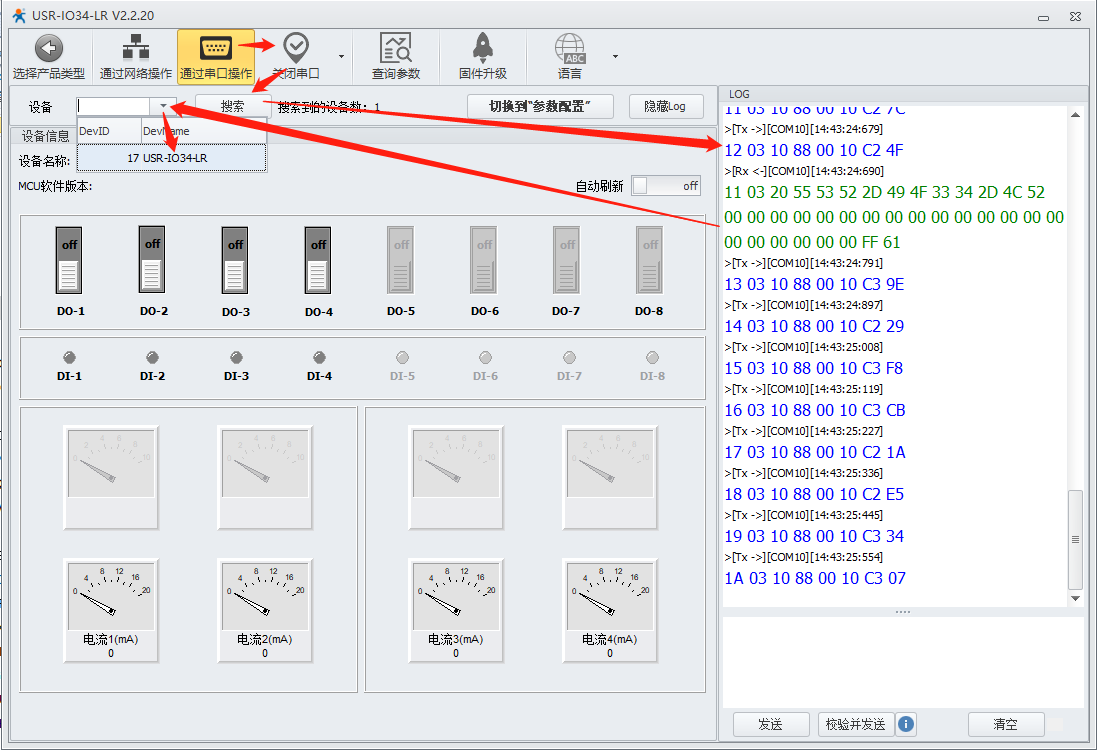Switch to the 设备信息 tab
This screenshot has width=1097, height=752.
pyautogui.click(x=45, y=136)
